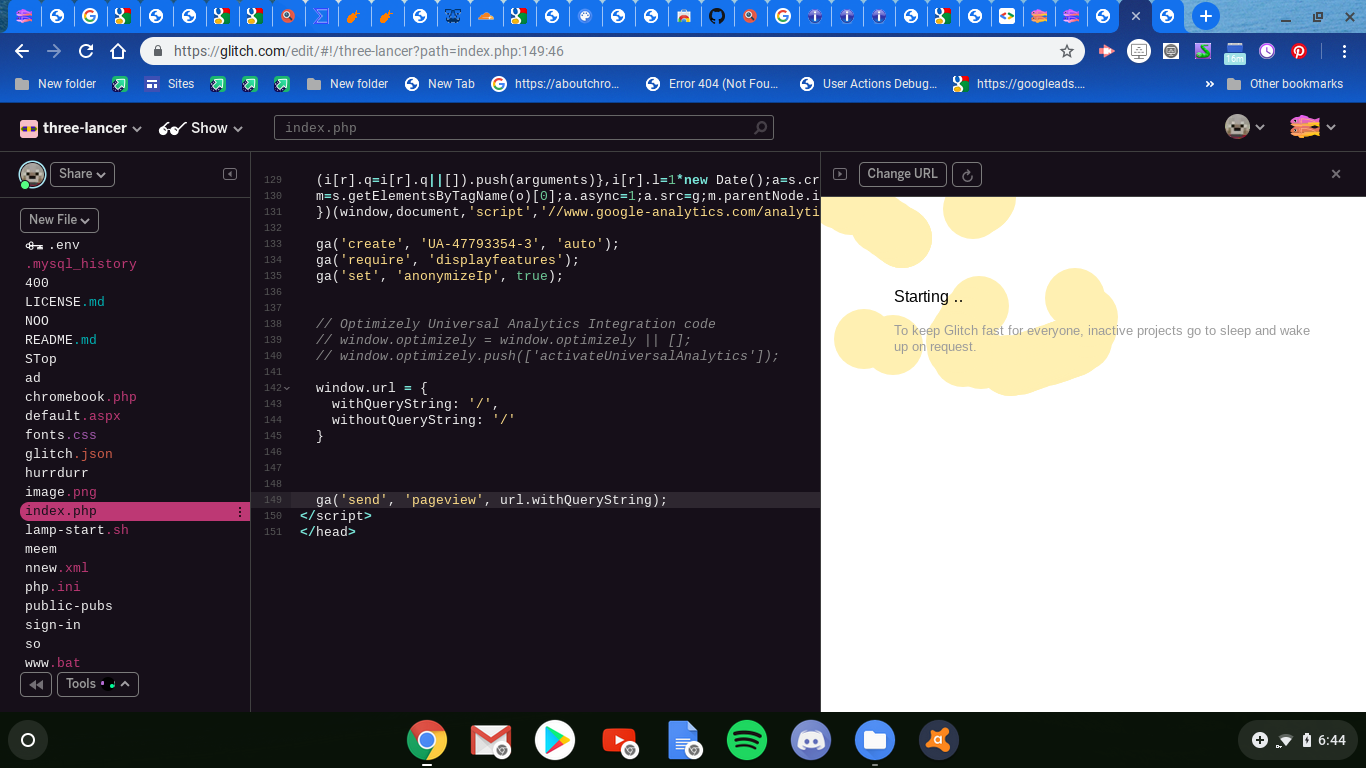Open the system tray clock
The height and width of the screenshot is (768, 1366).
pos(1331,741)
